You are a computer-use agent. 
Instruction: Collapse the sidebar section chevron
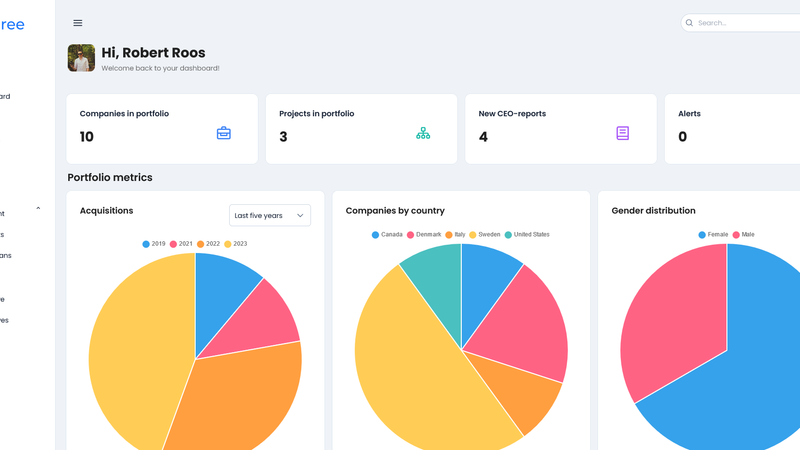38,209
